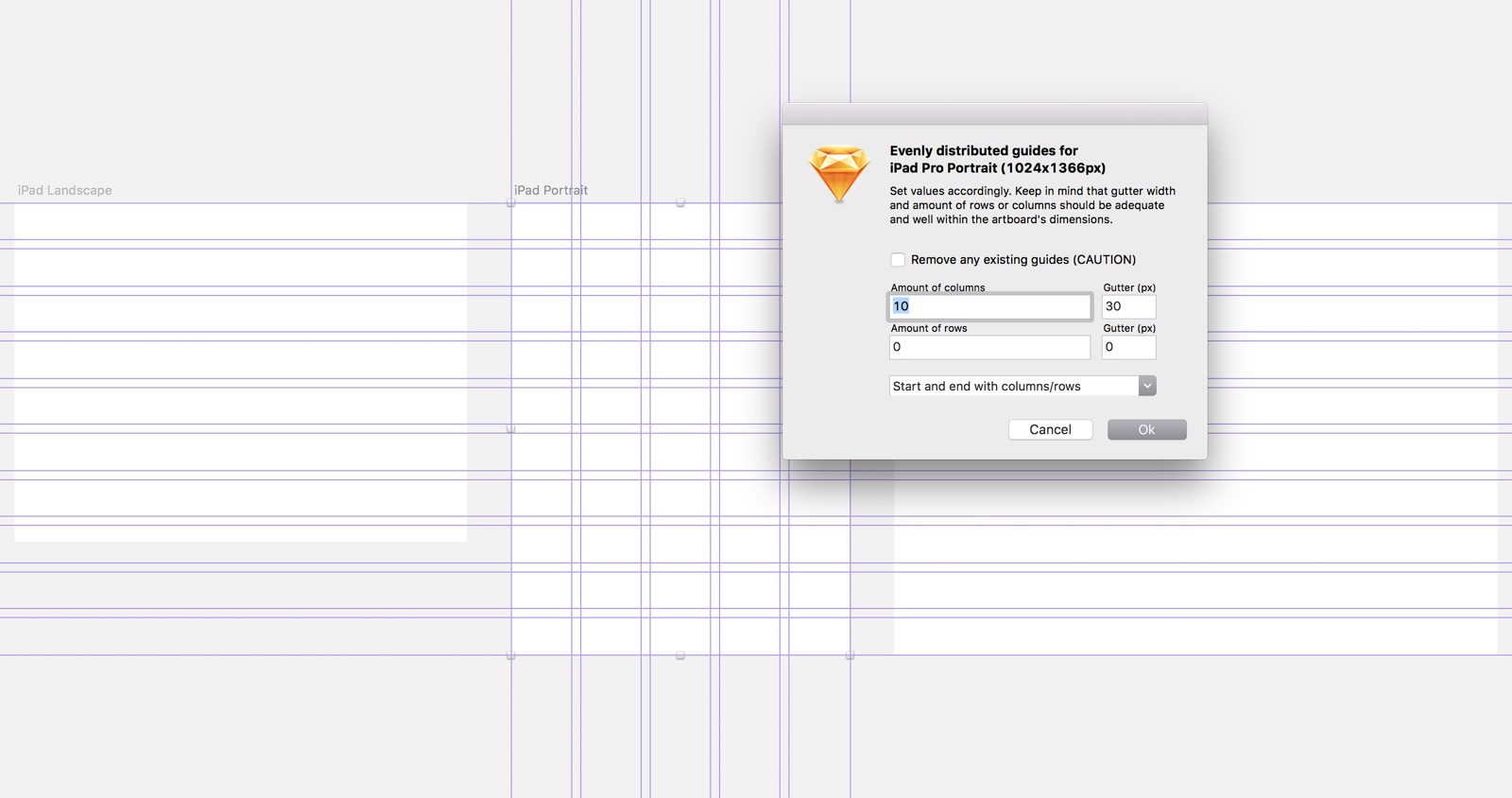Click the Sketch diamond icon in the dialog

838,173
